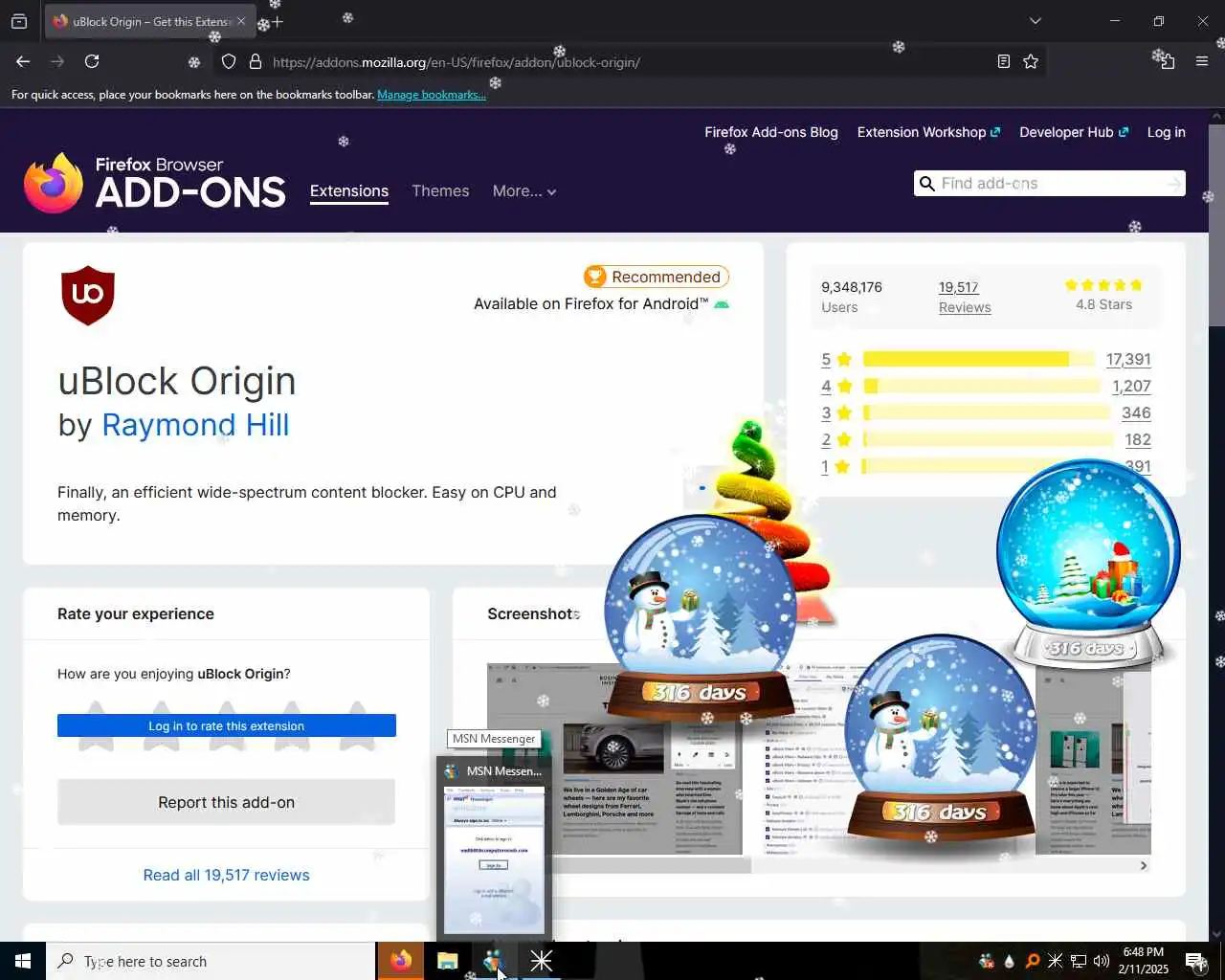Click the water droplet tray icon
Screen dimensions: 1225x980
(x=1010, y=961)
